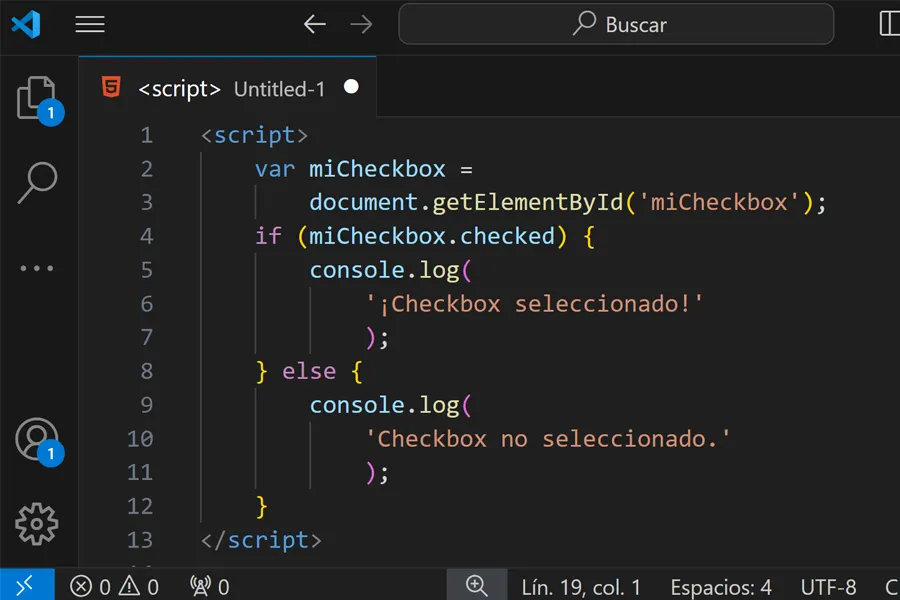Click 'document' on line 3

364,202
